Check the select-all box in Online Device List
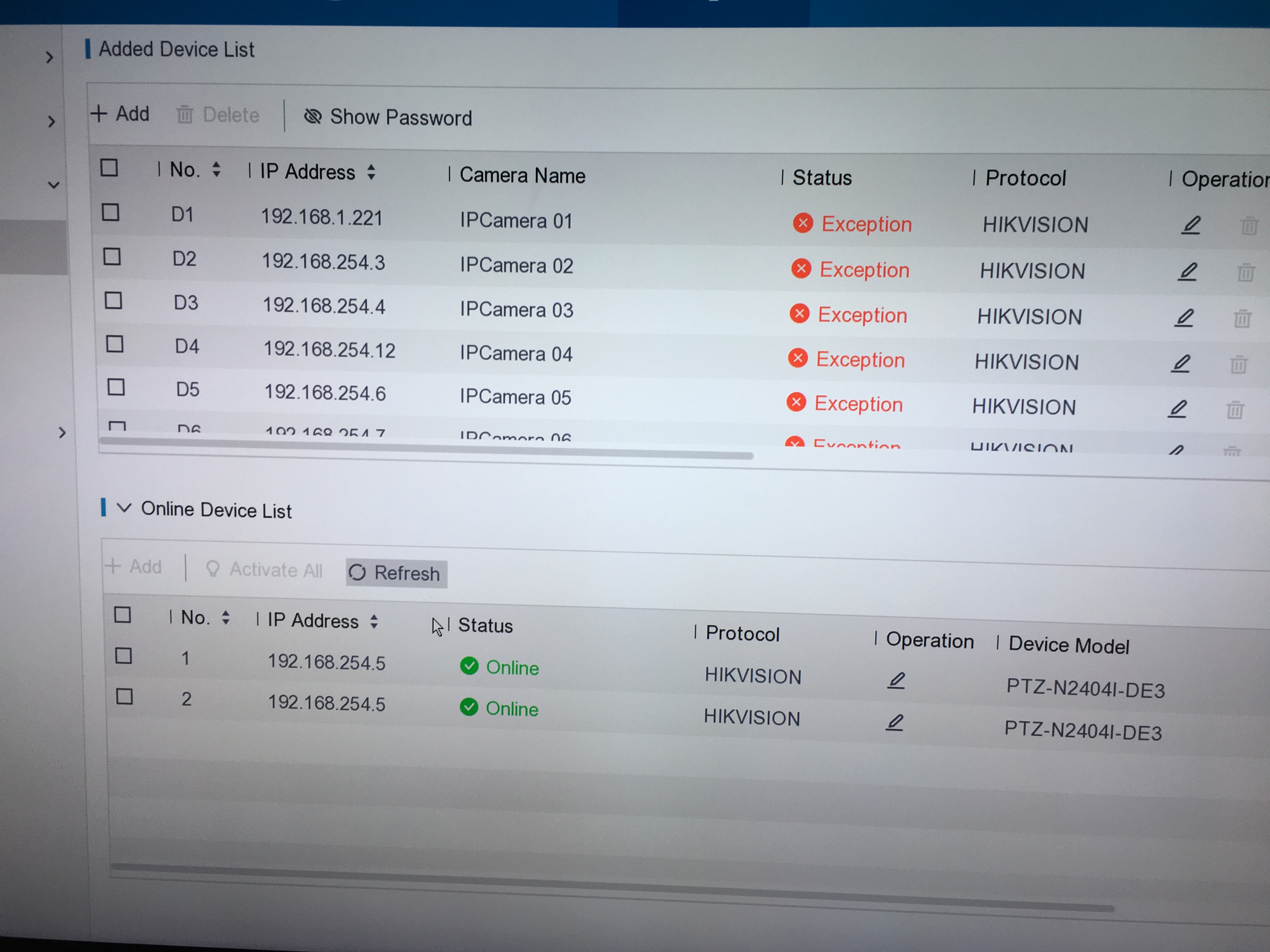 pos(122,615)
